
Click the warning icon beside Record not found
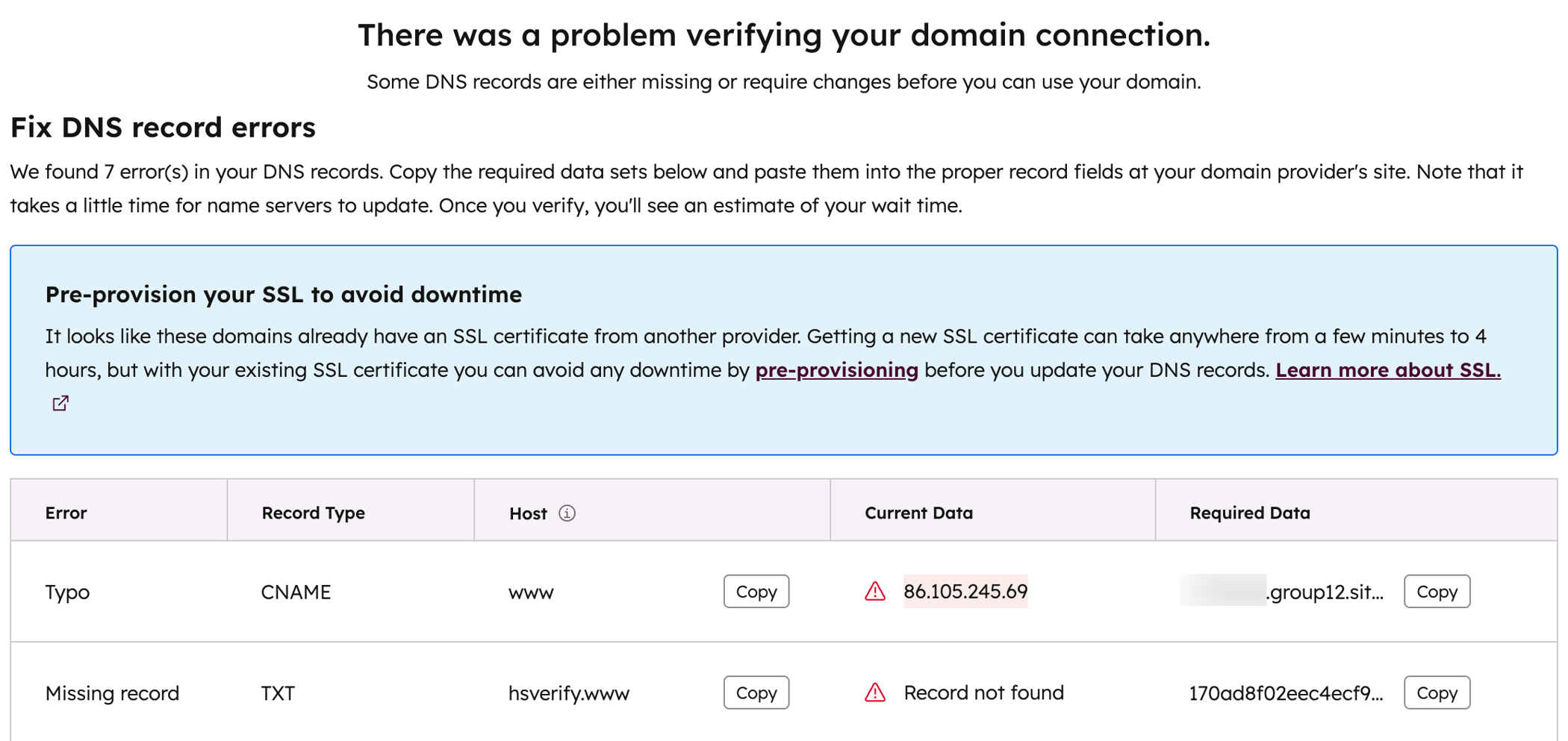(x=874, y=692)
